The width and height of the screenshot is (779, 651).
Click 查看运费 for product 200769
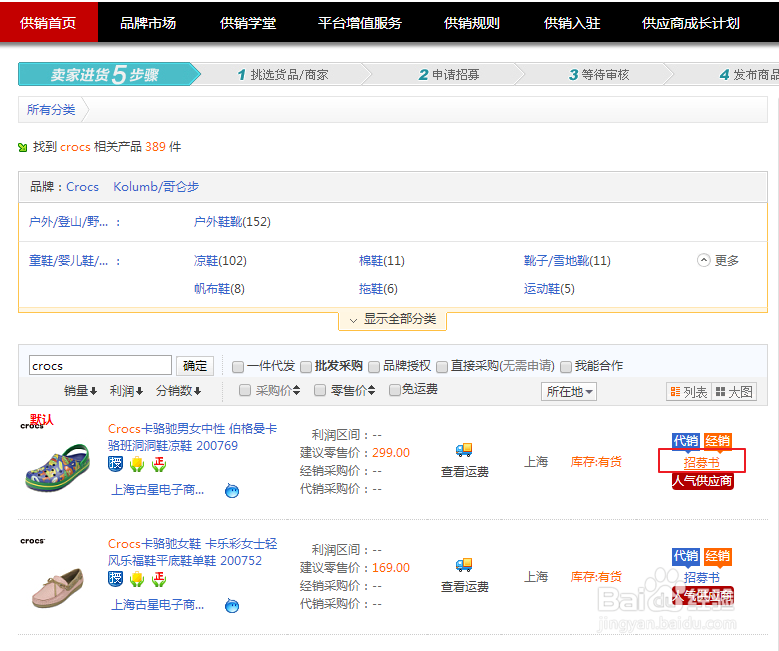coord(465,472)
